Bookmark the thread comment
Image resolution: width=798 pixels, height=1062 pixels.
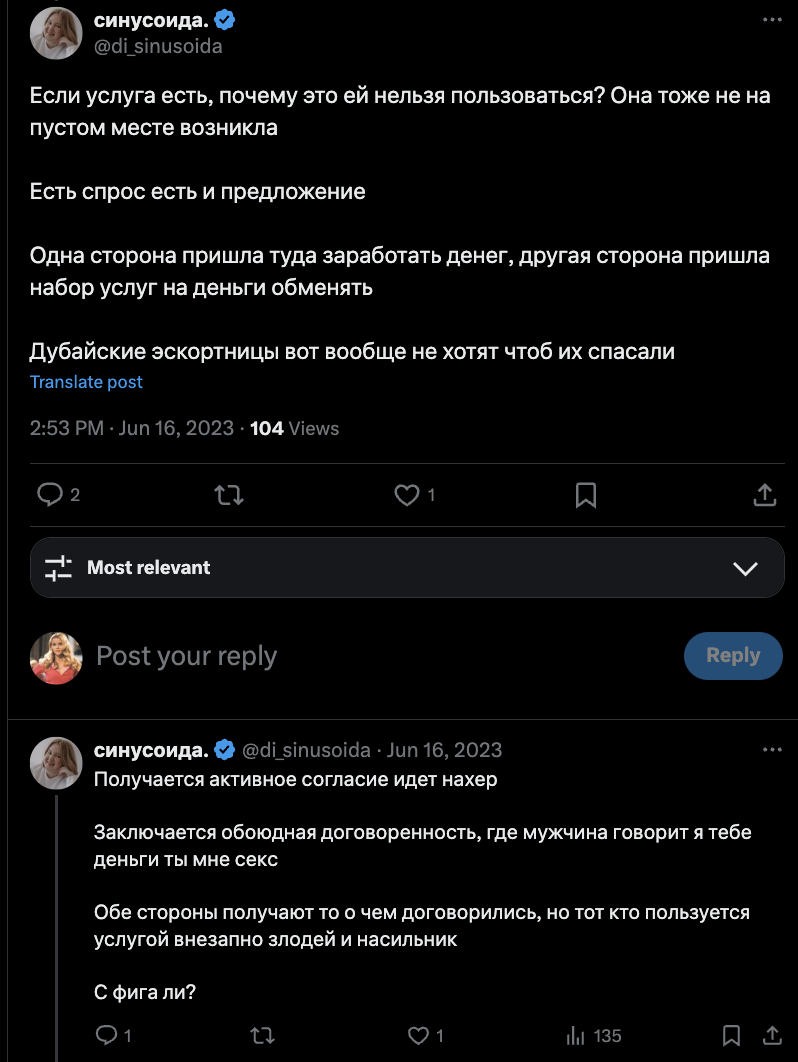pyautogui.click(x=731, y=1036)
